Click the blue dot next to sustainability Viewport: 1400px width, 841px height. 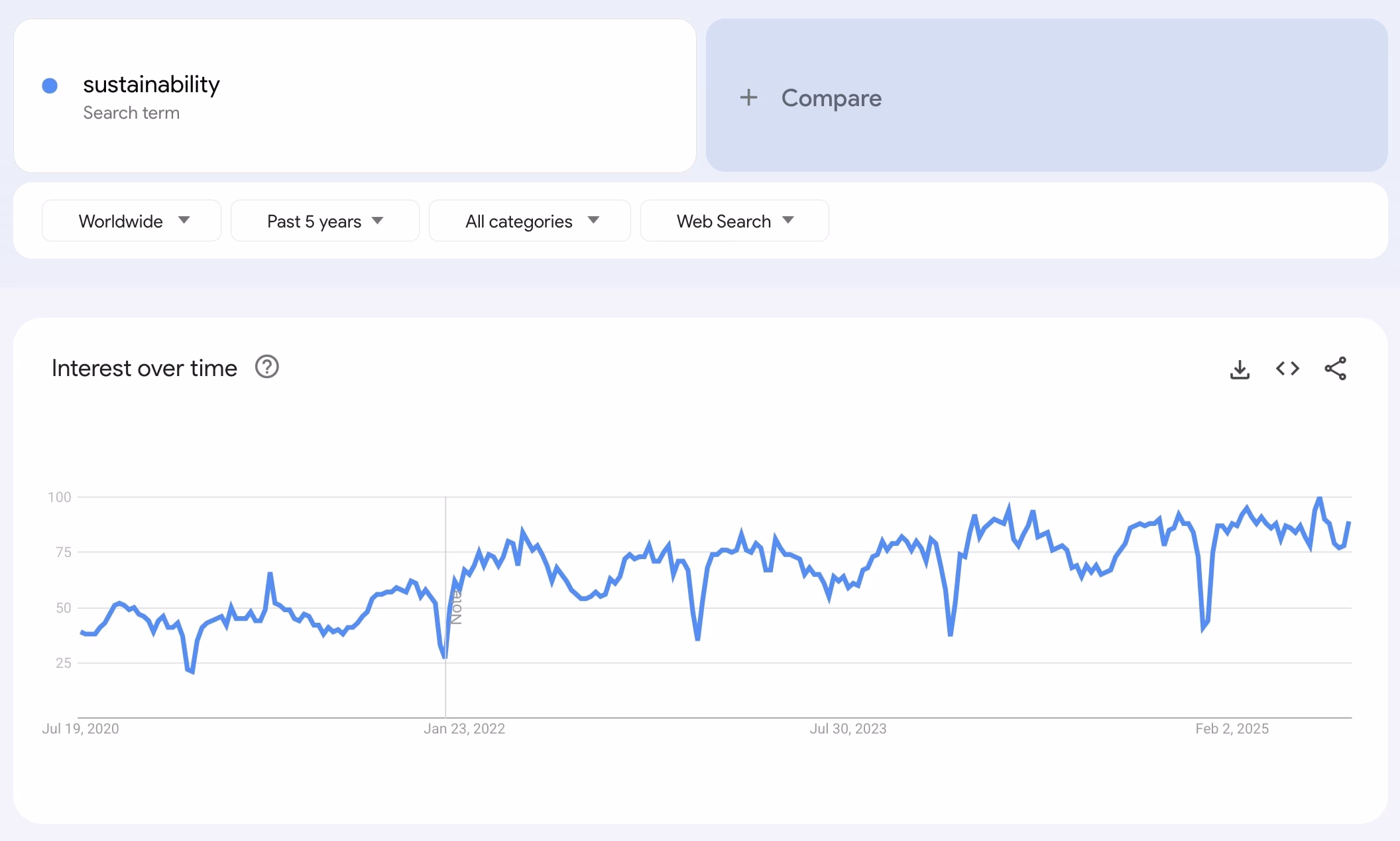click(50, 86)
